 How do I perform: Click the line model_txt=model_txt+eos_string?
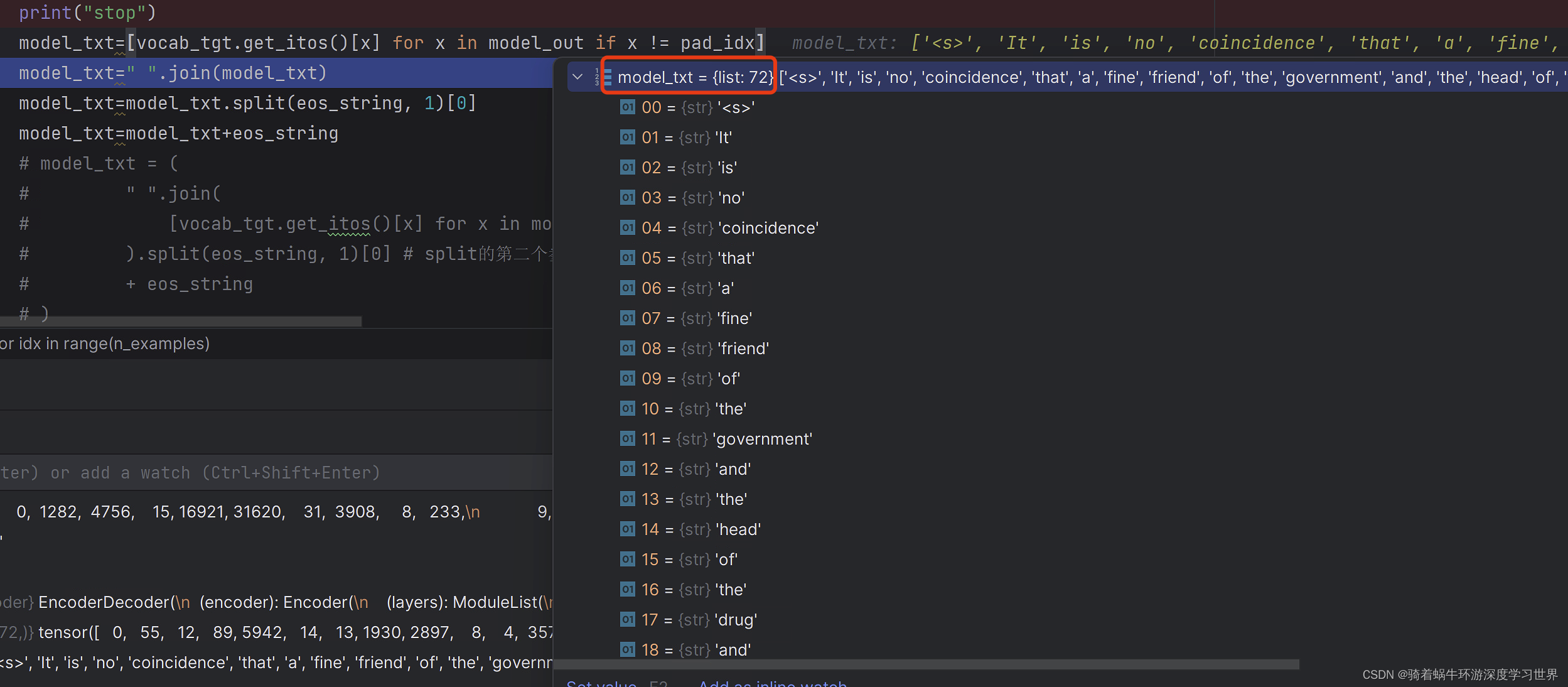[178, 133]
